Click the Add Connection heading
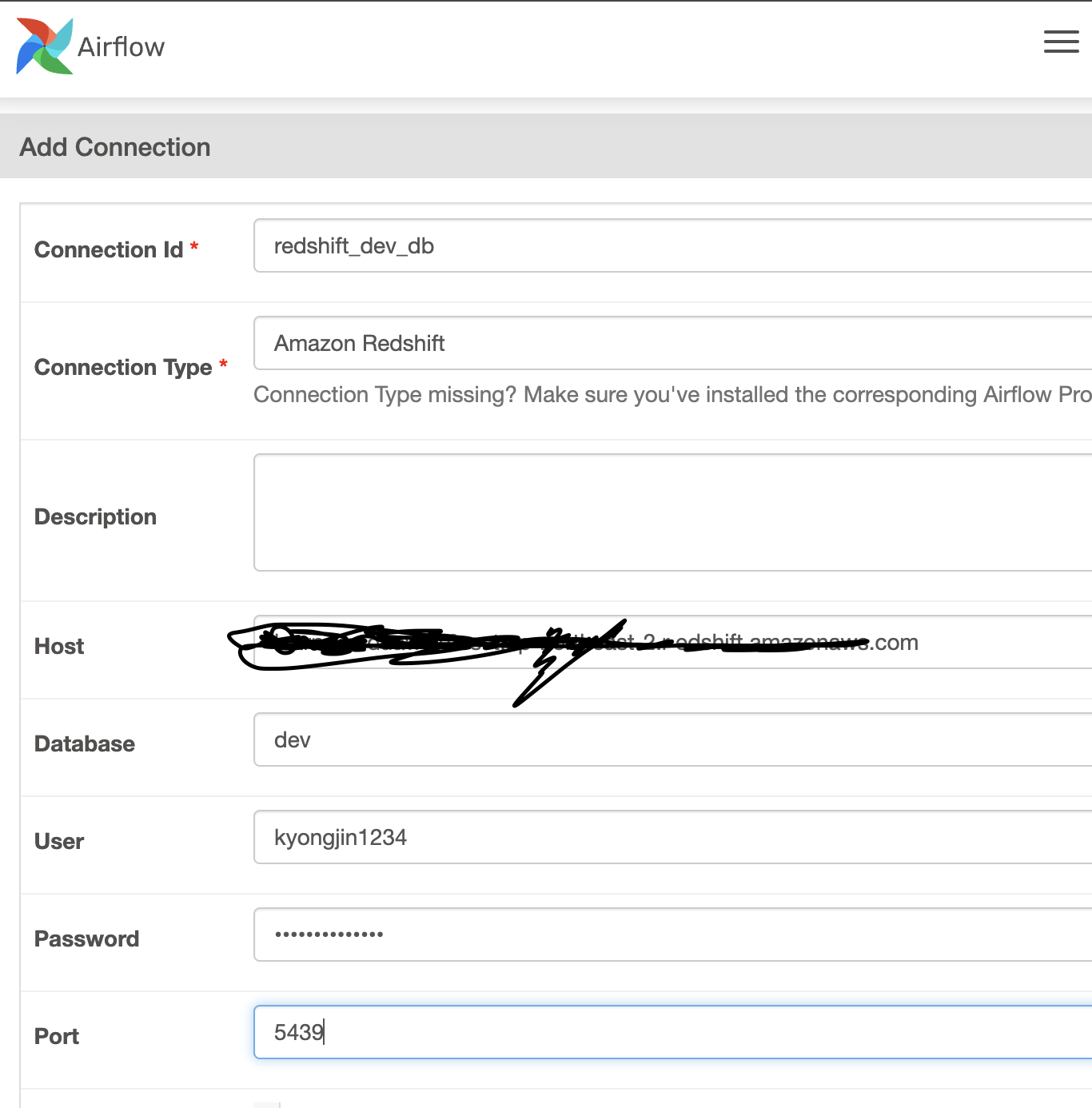This screenshot has height=1108, width=1092. (115, 147)
